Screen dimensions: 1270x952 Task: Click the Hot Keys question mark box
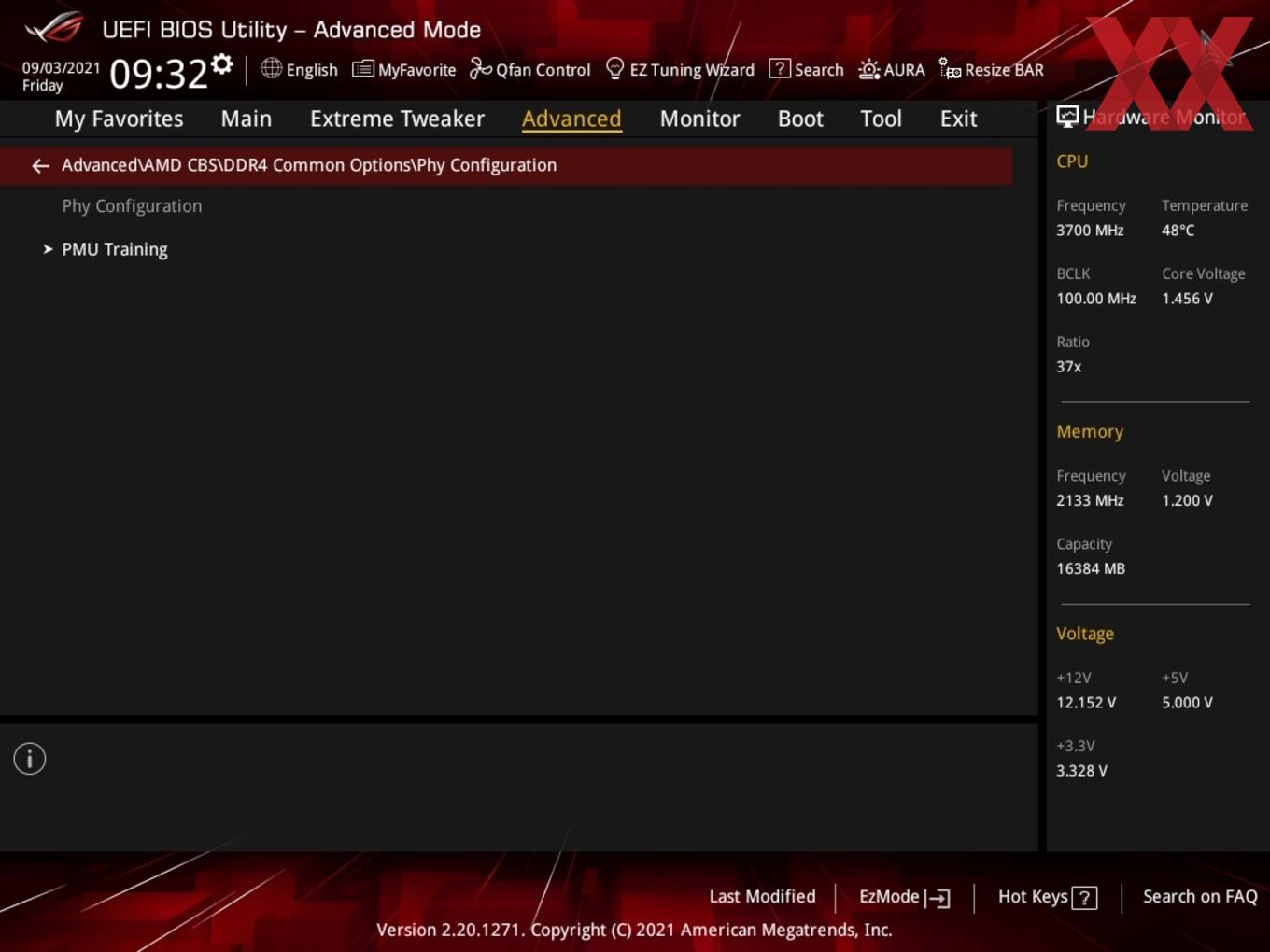pyautogui.click(x=1084, y=898)
